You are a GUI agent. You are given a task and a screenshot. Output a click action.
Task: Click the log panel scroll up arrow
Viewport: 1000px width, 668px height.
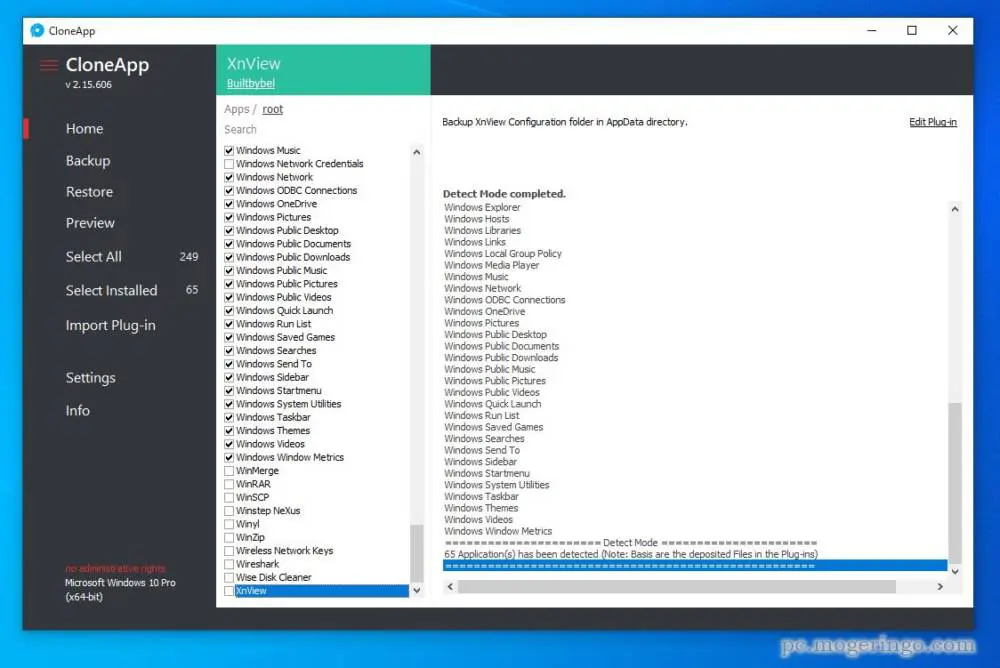tap(955, 209)
